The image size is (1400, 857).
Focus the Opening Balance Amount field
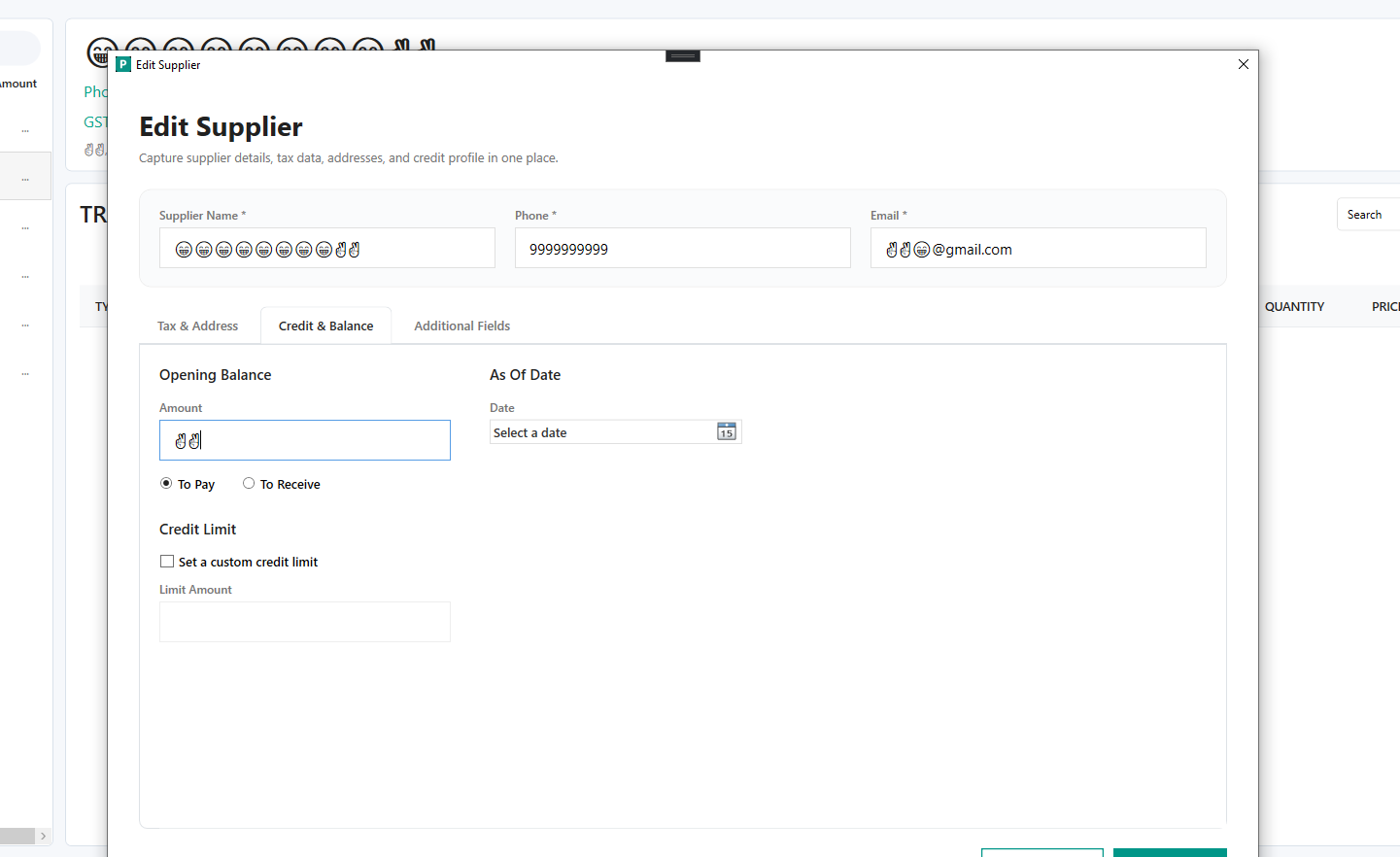pos(305,440)
